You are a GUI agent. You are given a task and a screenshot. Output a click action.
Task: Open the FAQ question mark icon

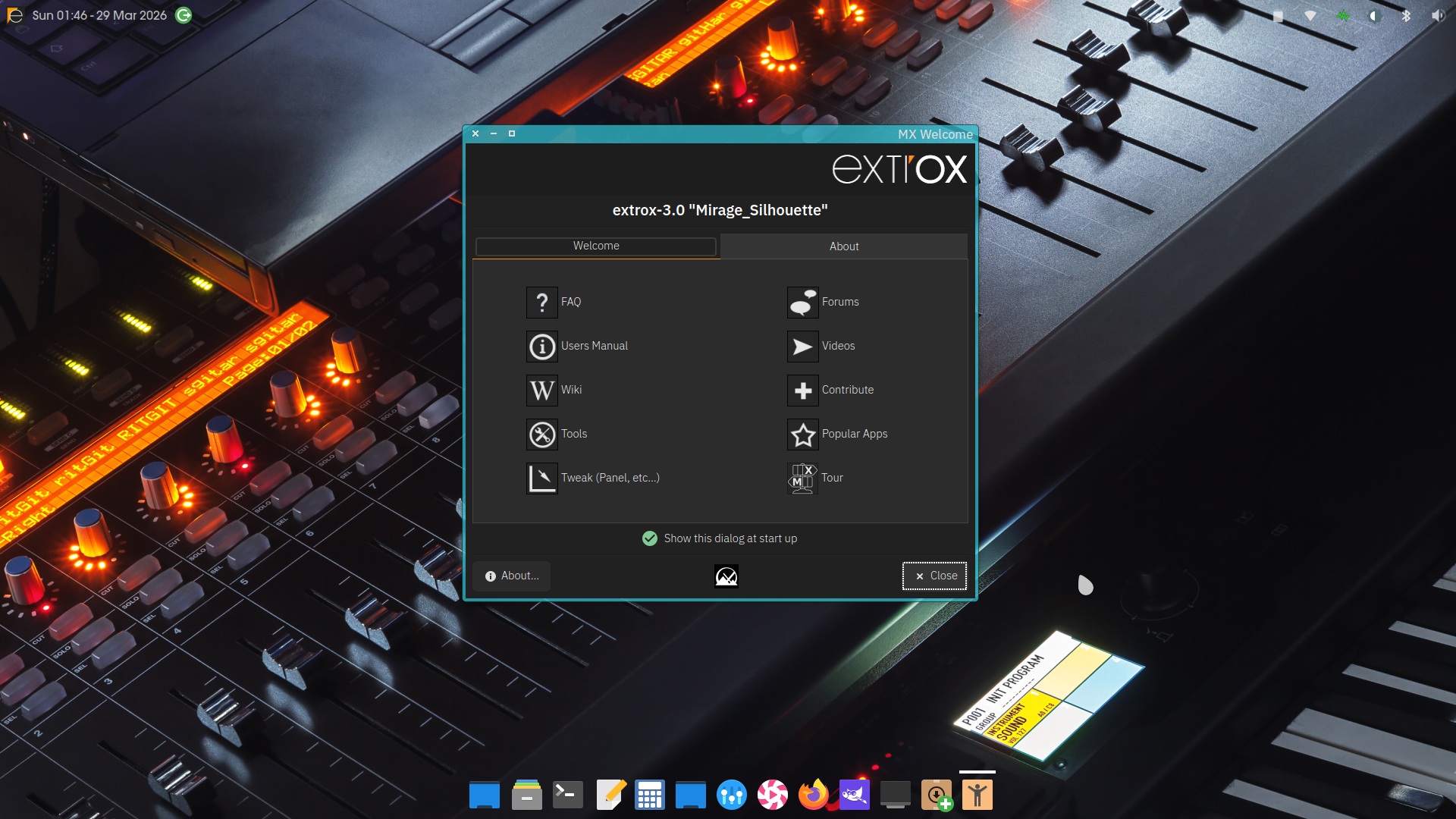(541, 303)
